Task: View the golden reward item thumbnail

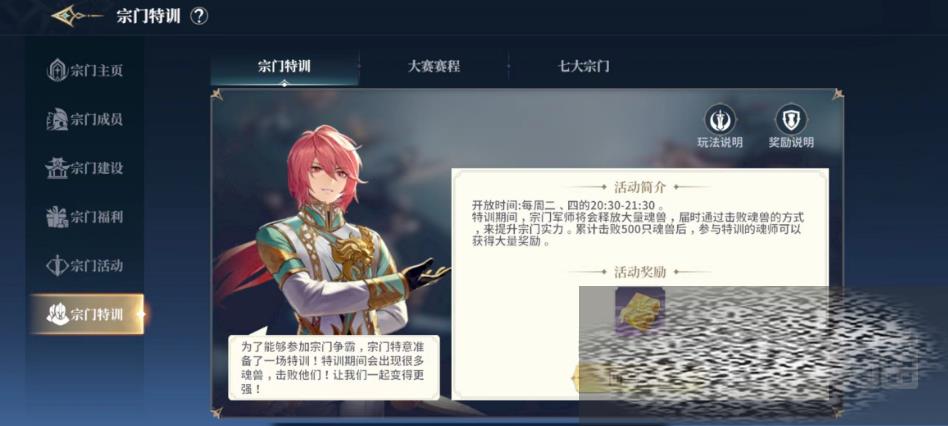Action: [x=640, y=311]
